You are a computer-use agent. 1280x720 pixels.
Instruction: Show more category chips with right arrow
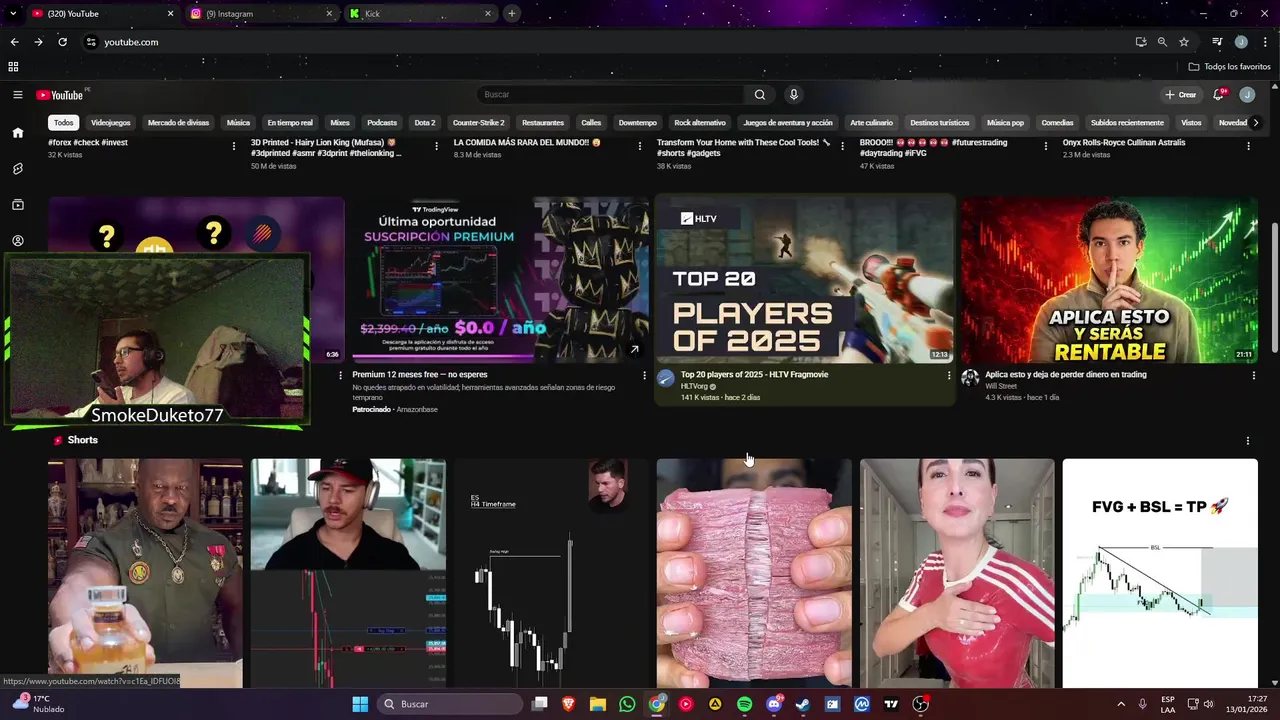tap(1256, 123)
